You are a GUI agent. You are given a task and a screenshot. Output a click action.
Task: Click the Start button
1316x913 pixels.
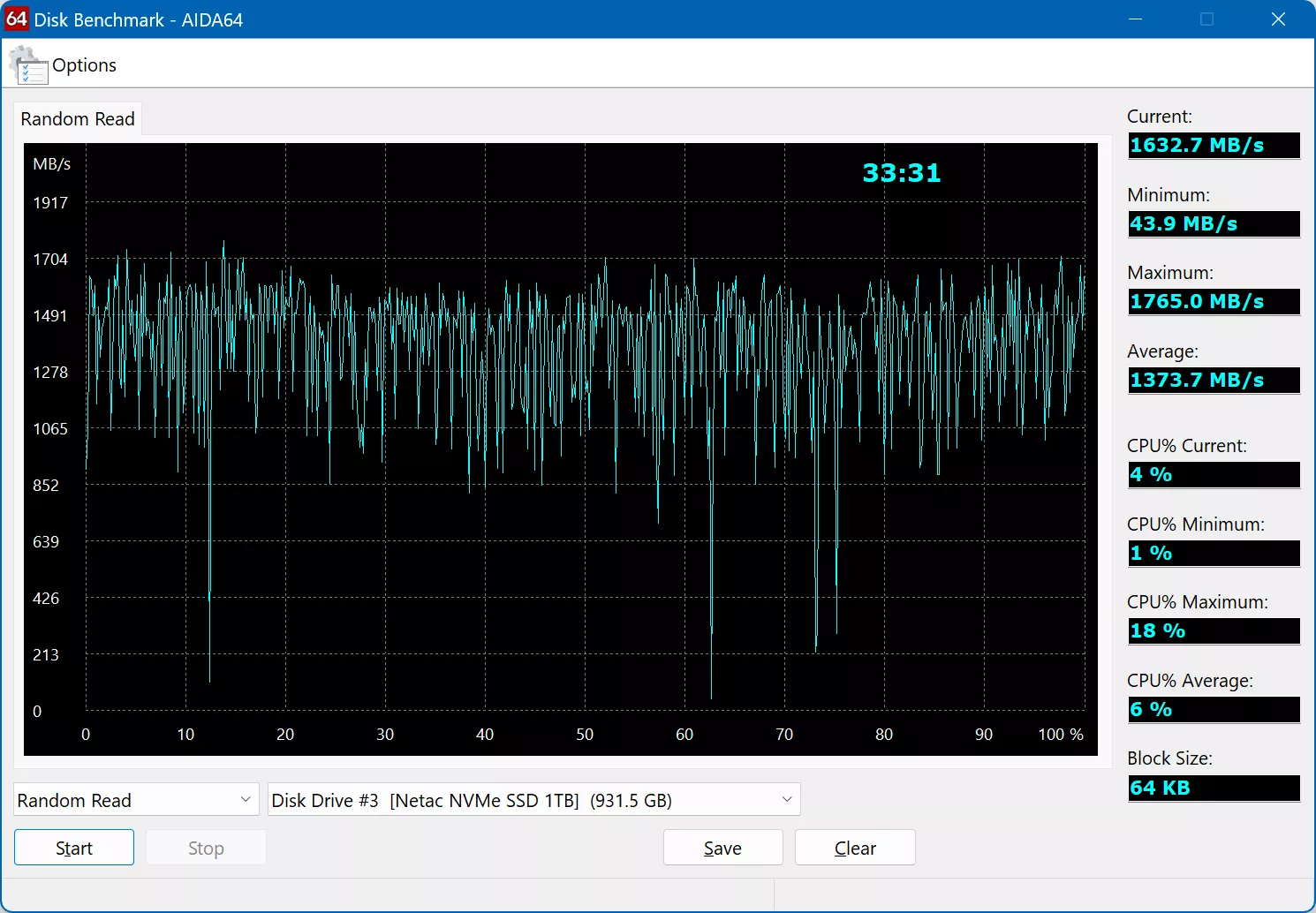pyautogui.click(x=74, y=848)
